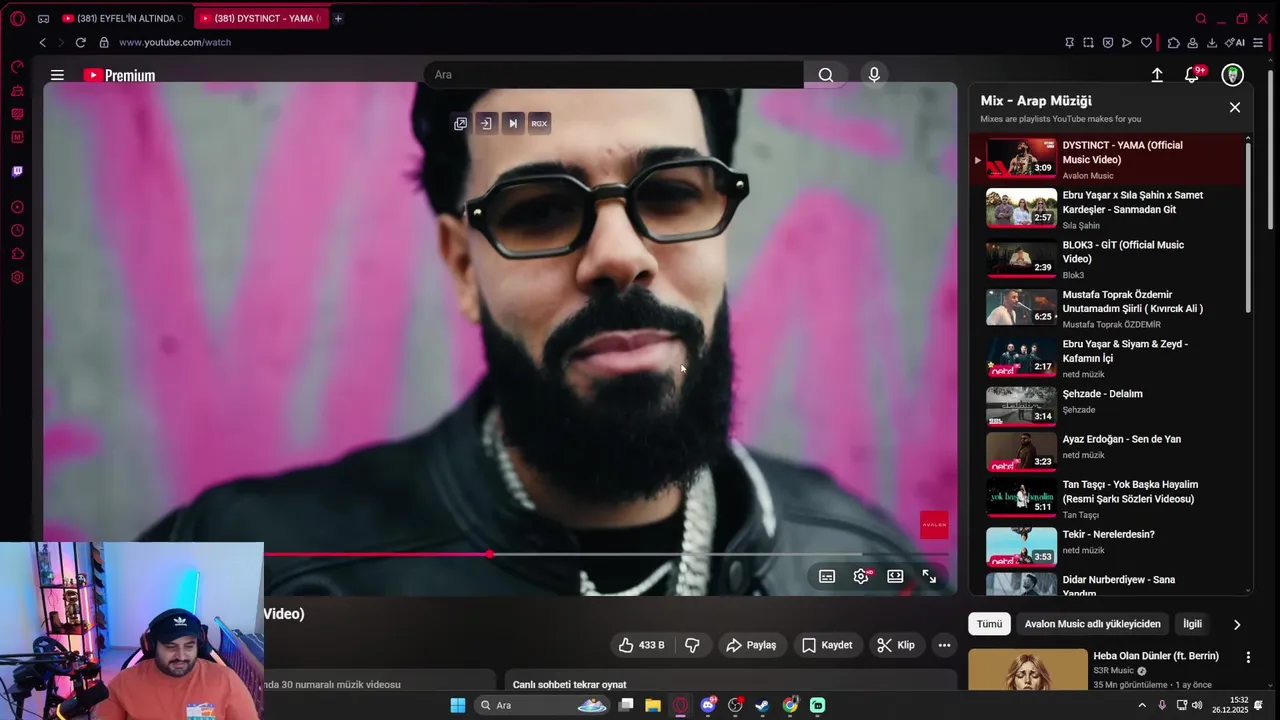Select Şehzade - Delalım in playlist

click(x=1108, y=405)
